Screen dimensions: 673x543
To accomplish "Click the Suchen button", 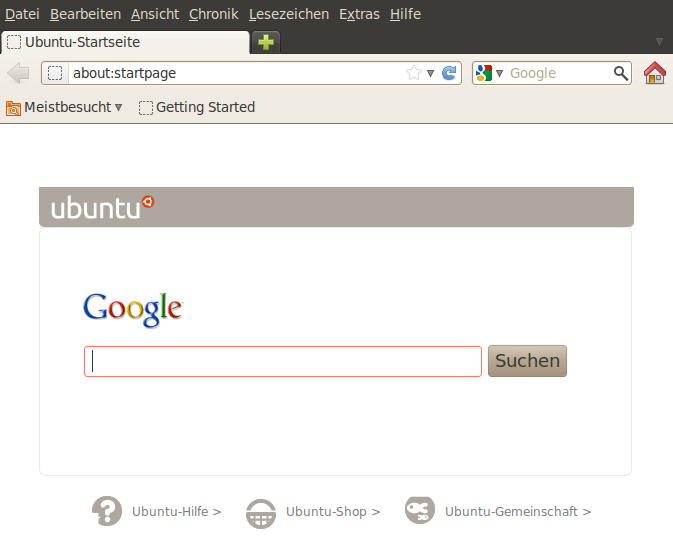I will [527, 361].
